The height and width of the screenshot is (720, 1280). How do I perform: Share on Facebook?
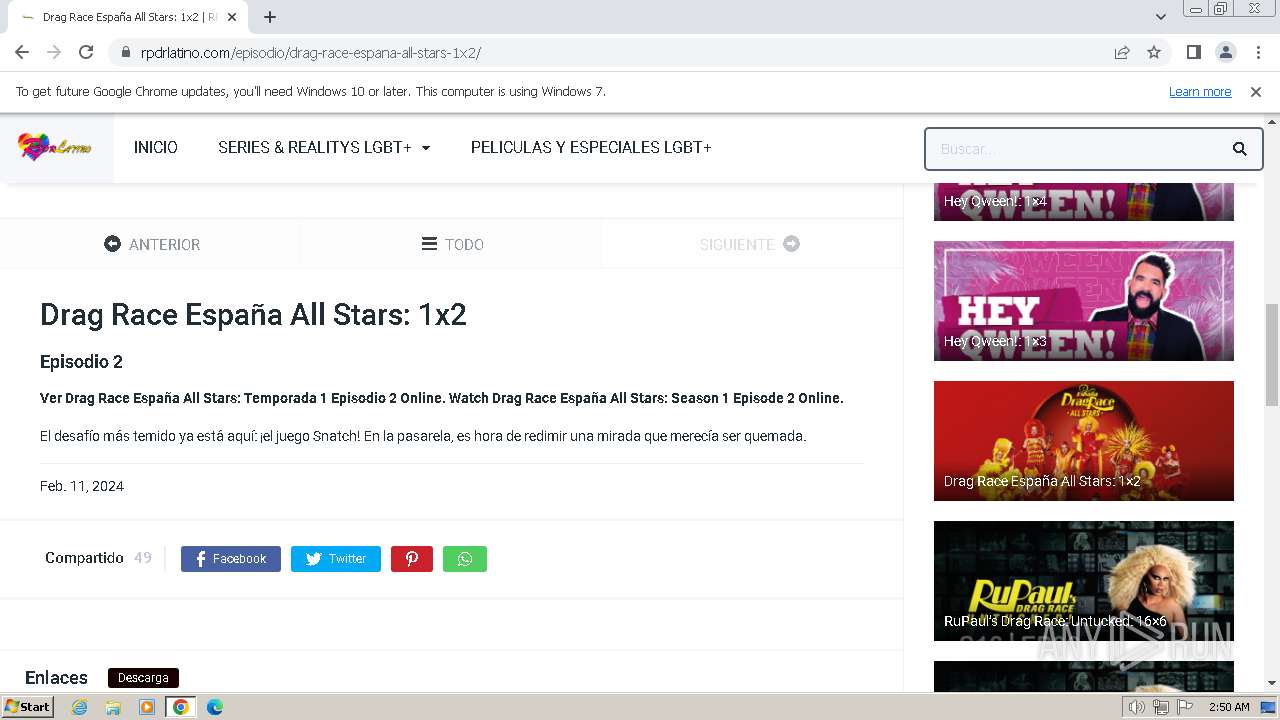coord(231,559)
